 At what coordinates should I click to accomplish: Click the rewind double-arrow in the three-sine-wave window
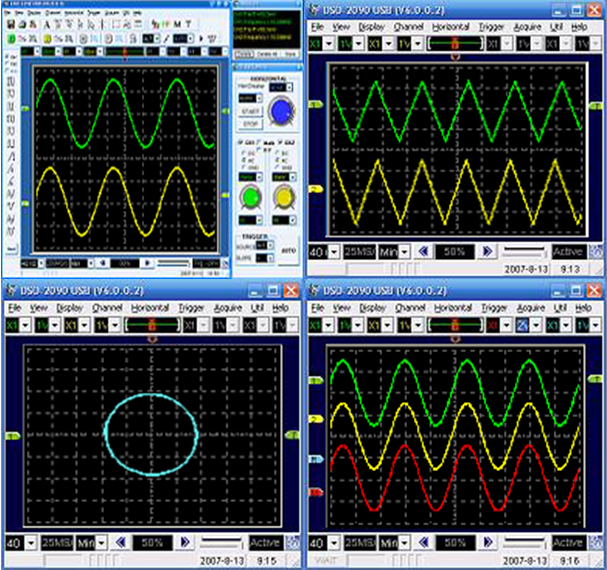424,542
